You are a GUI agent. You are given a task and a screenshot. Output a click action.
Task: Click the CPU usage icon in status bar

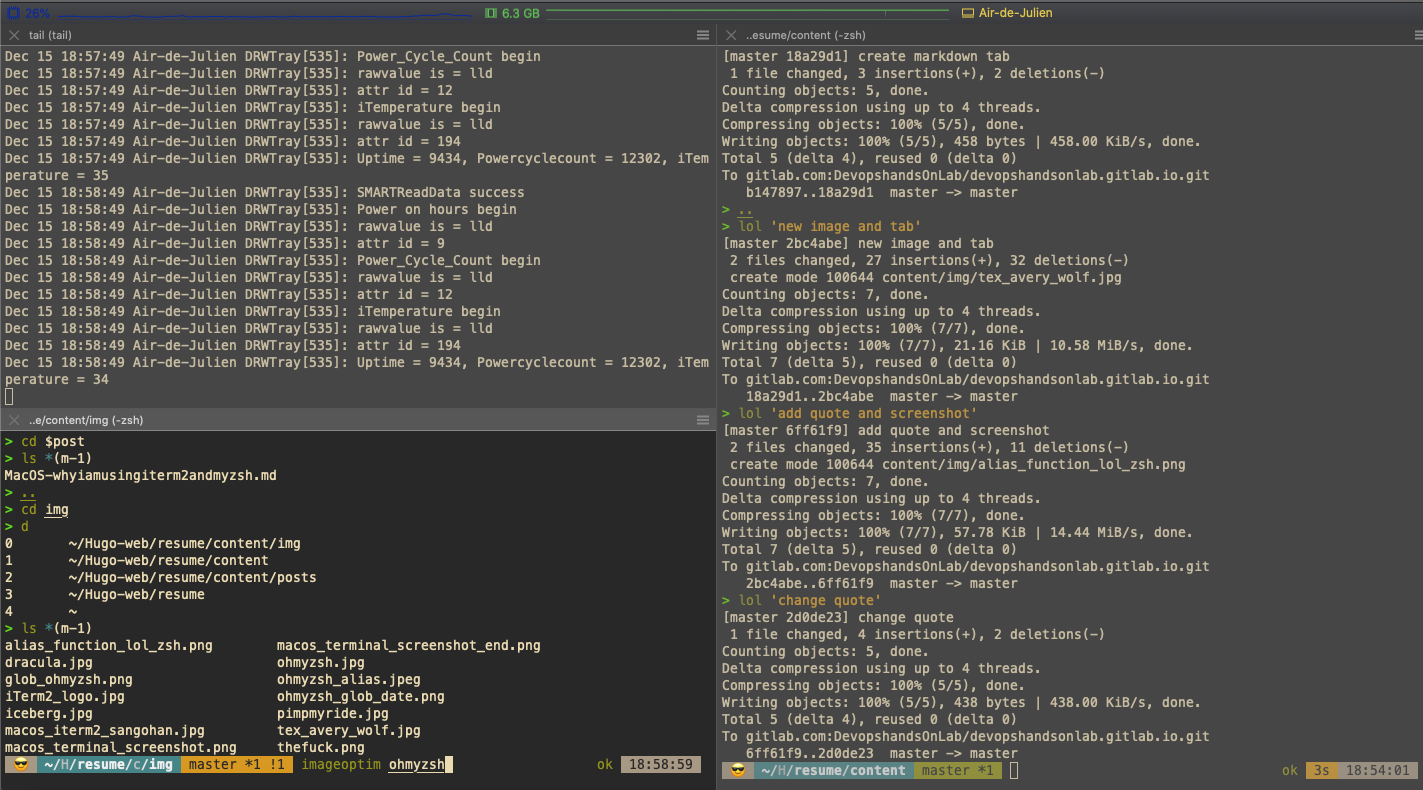point(14,13)
